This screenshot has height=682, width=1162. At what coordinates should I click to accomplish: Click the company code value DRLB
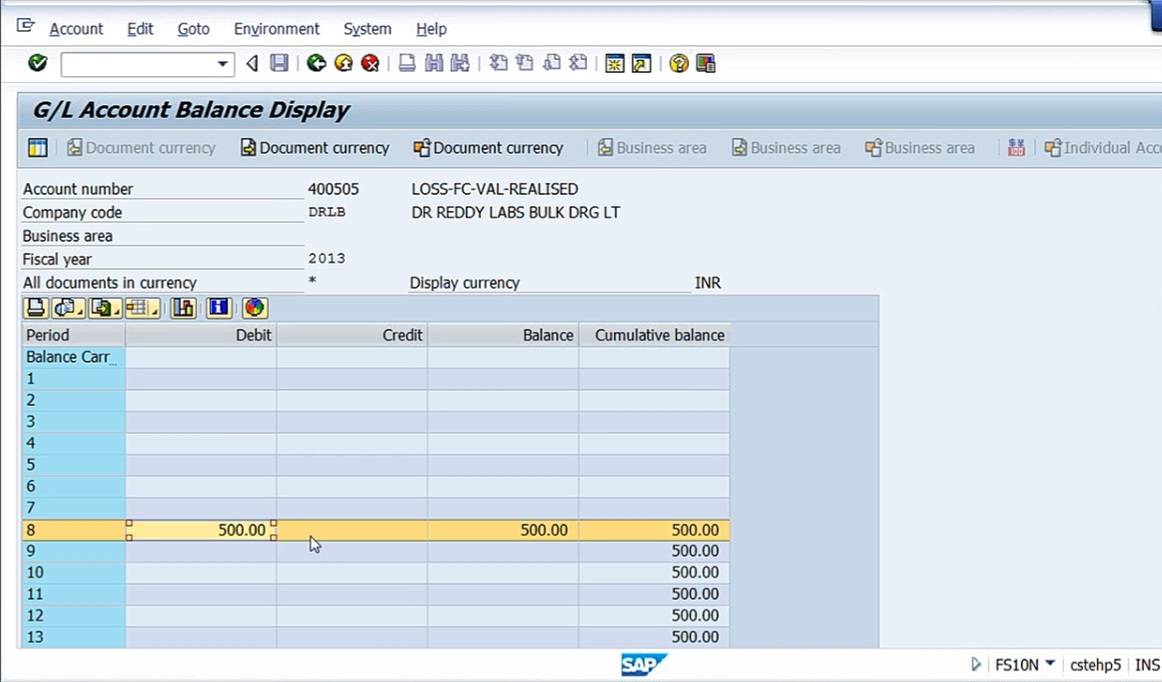pyautogui.click(x=327, y=212)
